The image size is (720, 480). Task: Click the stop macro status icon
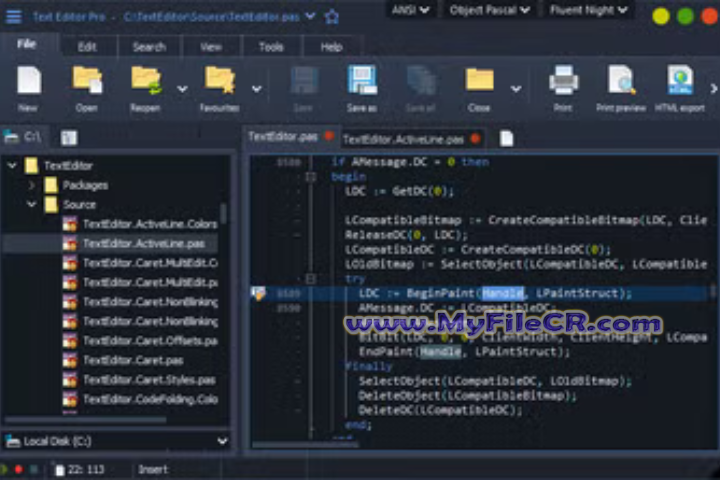pos(34,469)
